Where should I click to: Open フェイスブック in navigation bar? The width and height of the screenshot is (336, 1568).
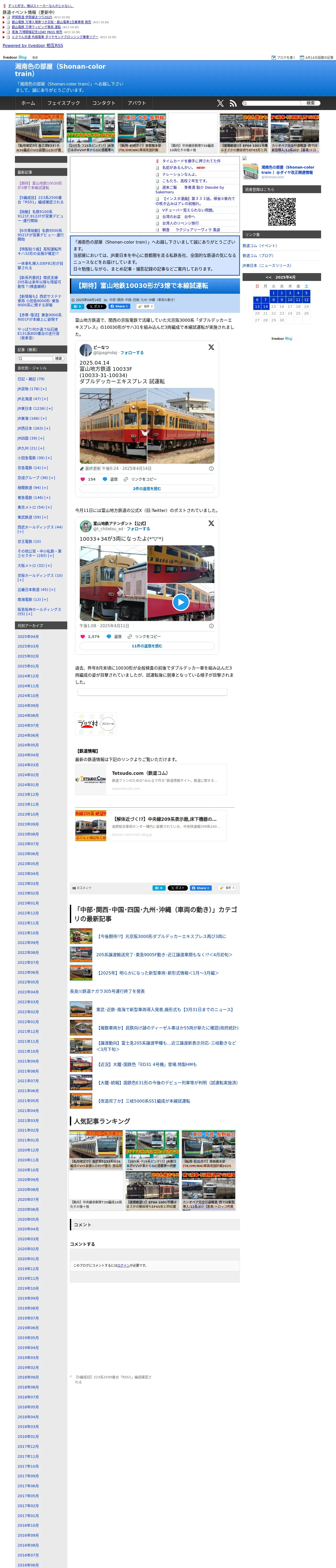coord(63,103)
